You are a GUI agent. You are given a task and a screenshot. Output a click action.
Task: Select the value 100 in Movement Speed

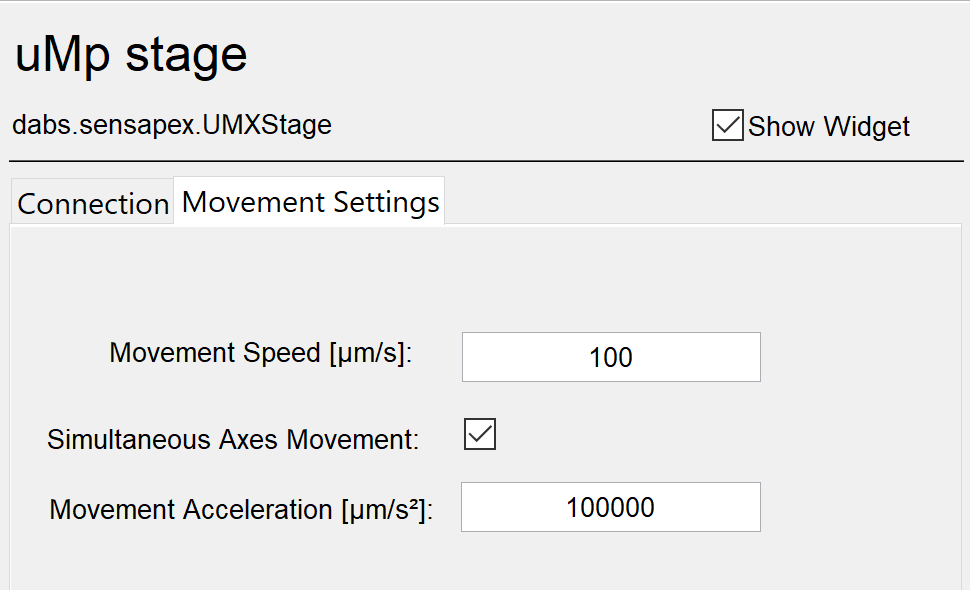click(610, 356)
